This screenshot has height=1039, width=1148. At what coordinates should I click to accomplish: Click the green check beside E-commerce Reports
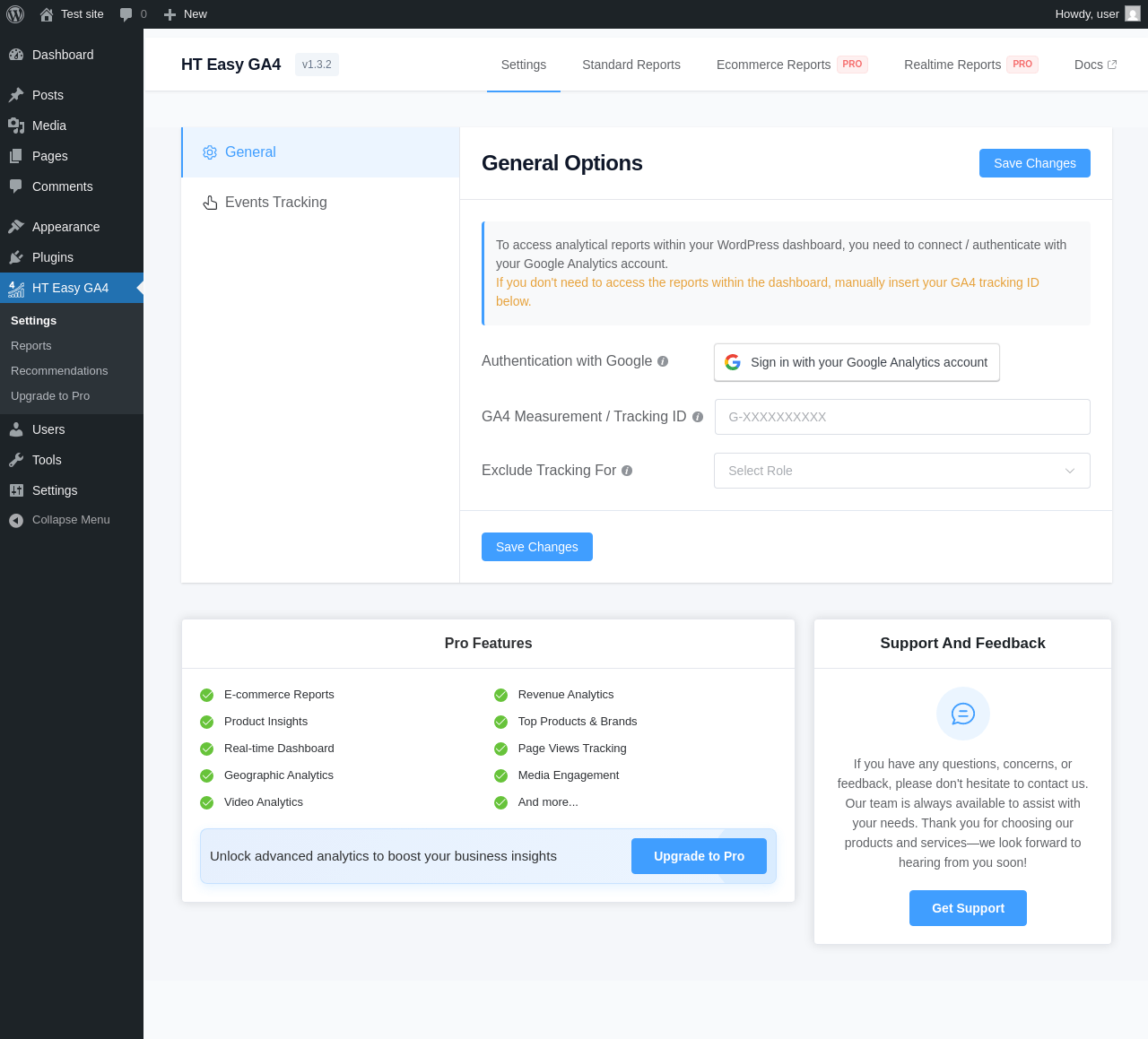point(207,695)
